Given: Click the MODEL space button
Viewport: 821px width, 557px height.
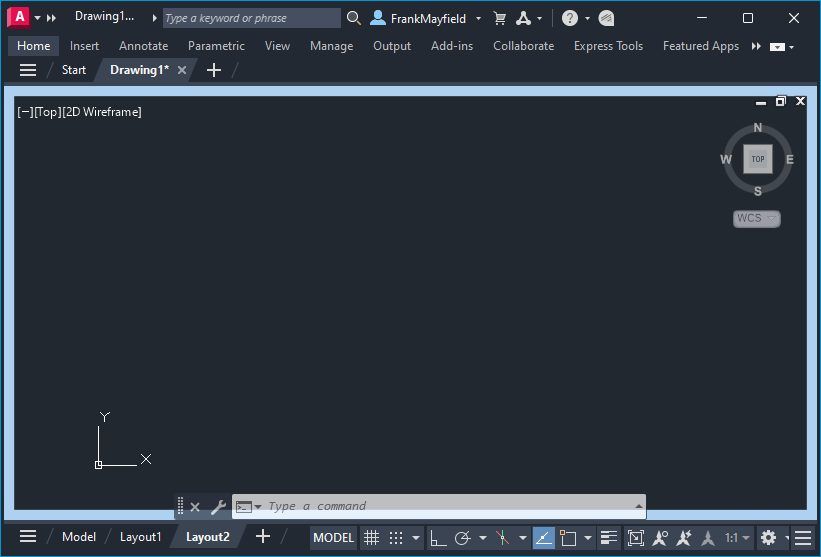Looking at the screenshot, I should click(333, 538).
